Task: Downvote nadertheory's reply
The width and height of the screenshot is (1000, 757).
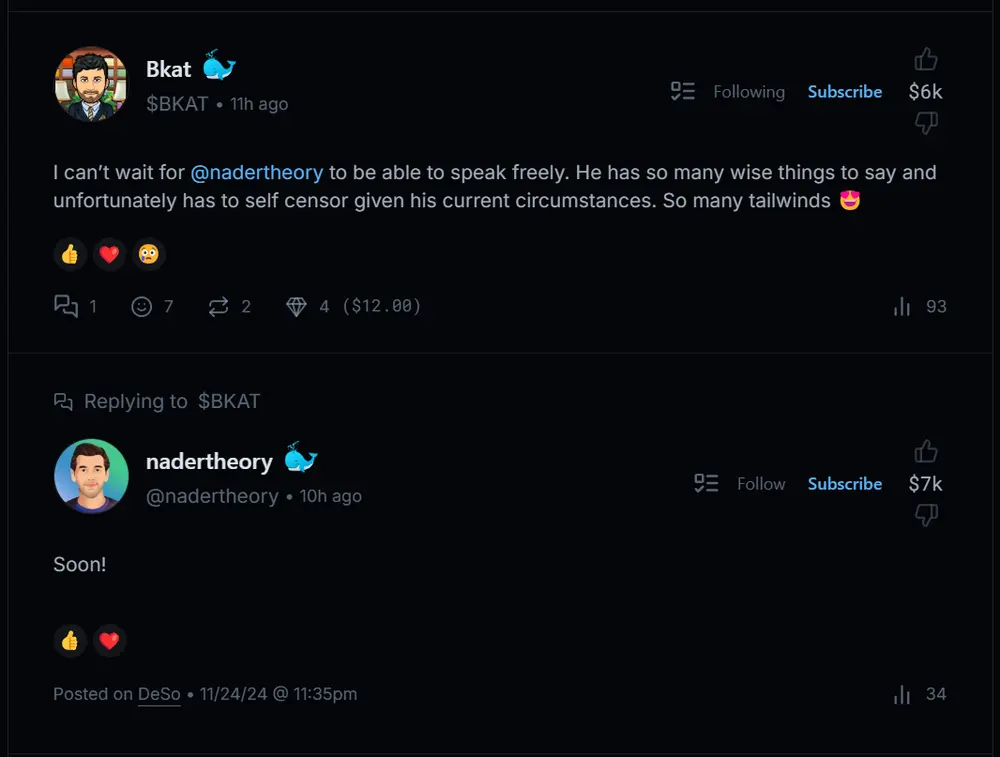Action: pyautogui.click(x=926, y=515)
